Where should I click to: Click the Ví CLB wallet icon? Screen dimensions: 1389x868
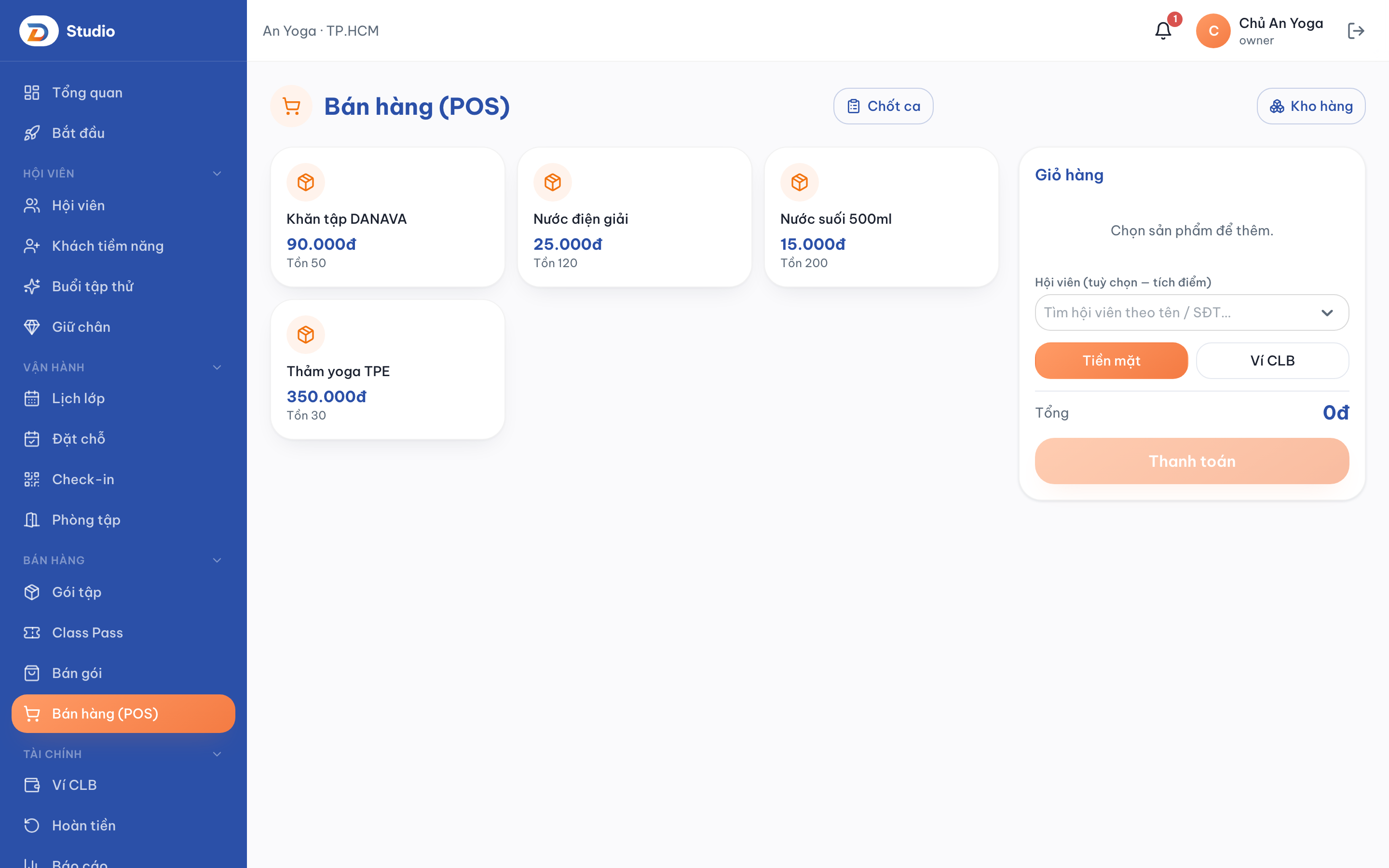coord(31,786)
